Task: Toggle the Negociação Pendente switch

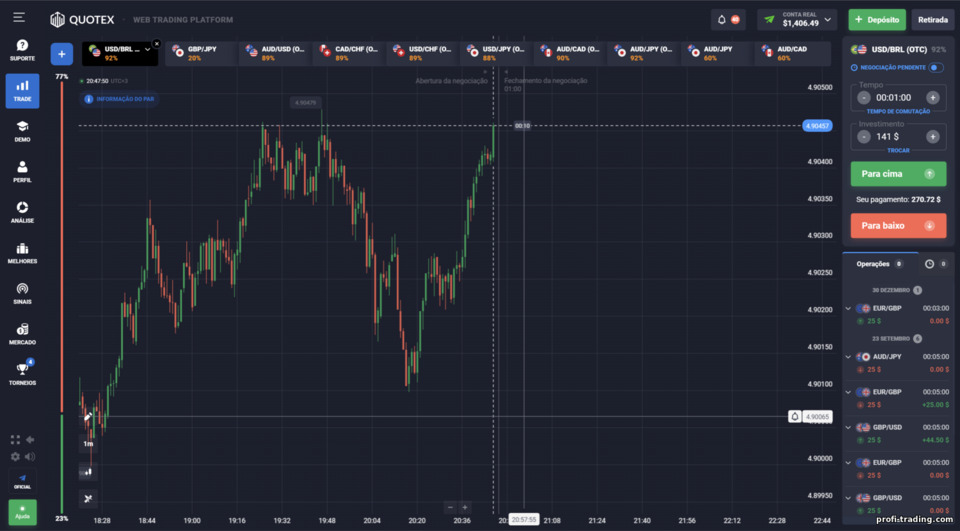Action: point(936,67)
